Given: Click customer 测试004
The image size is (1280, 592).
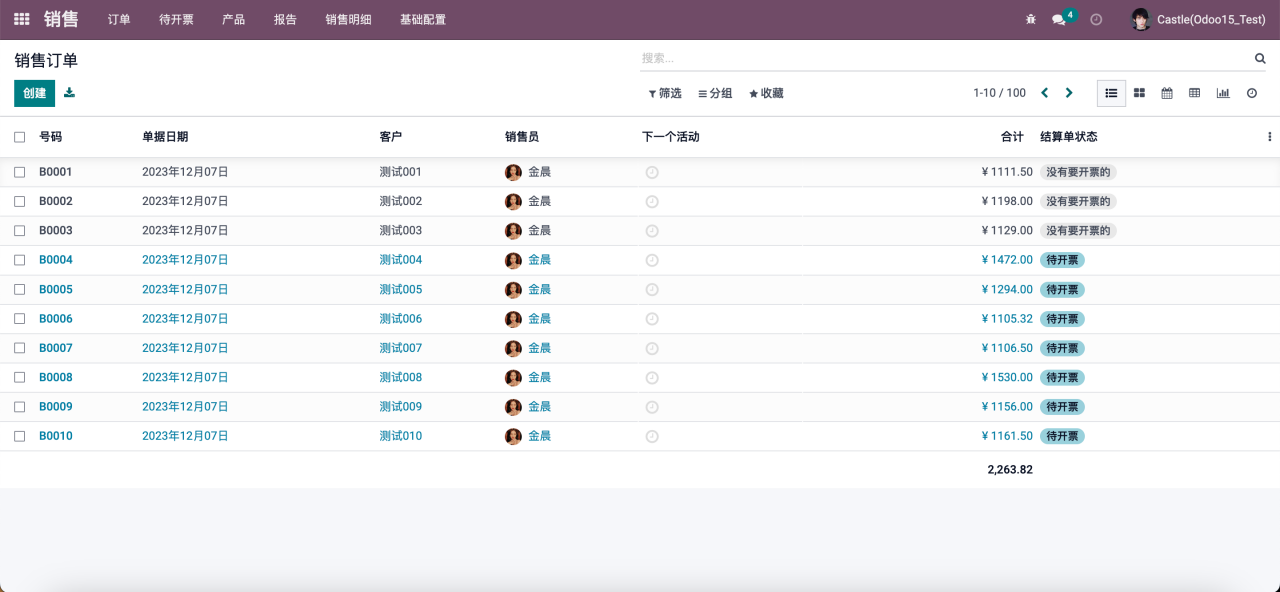Looking at the screenshot, I should [x=401, y=260].
